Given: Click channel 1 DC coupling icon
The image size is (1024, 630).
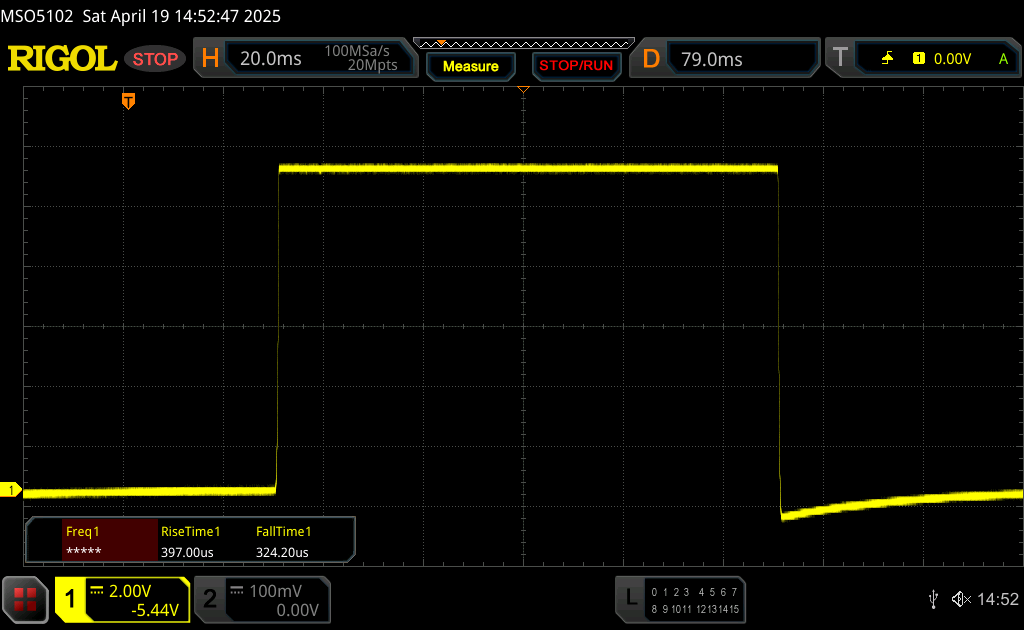Looking at the screenshot, I should tap(97, 590).
